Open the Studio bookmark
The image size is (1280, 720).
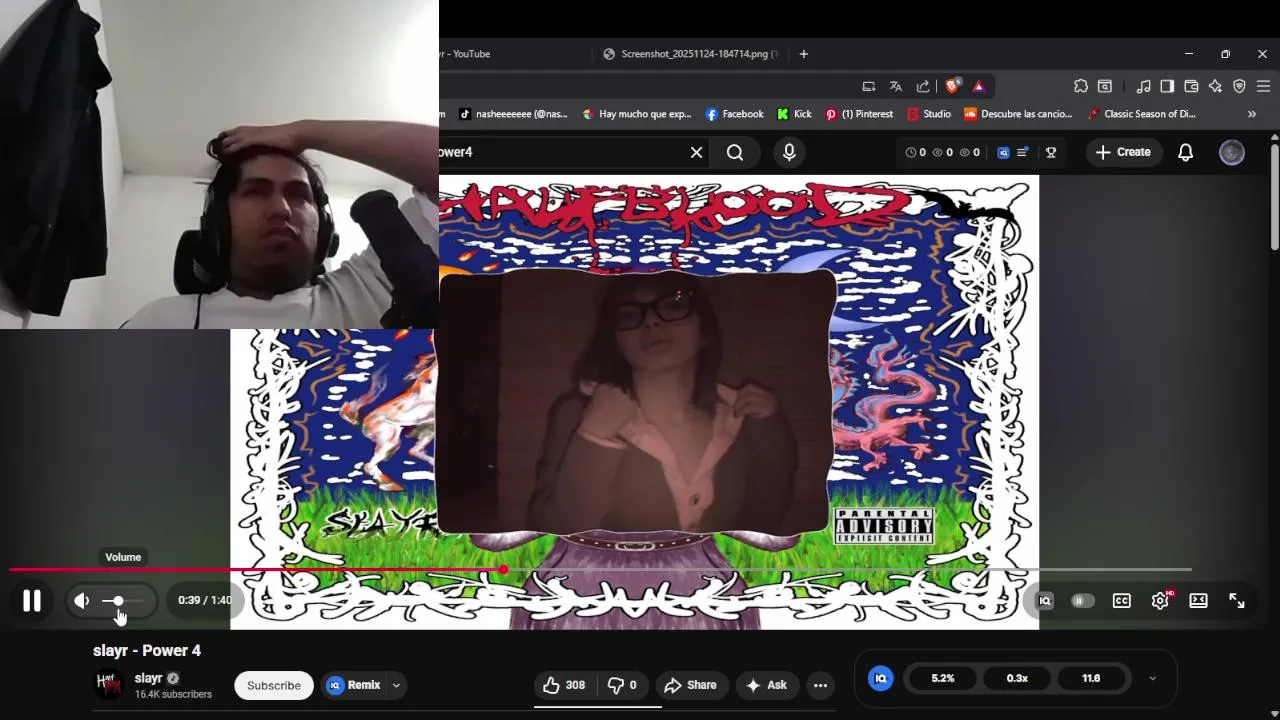[928, 114]
